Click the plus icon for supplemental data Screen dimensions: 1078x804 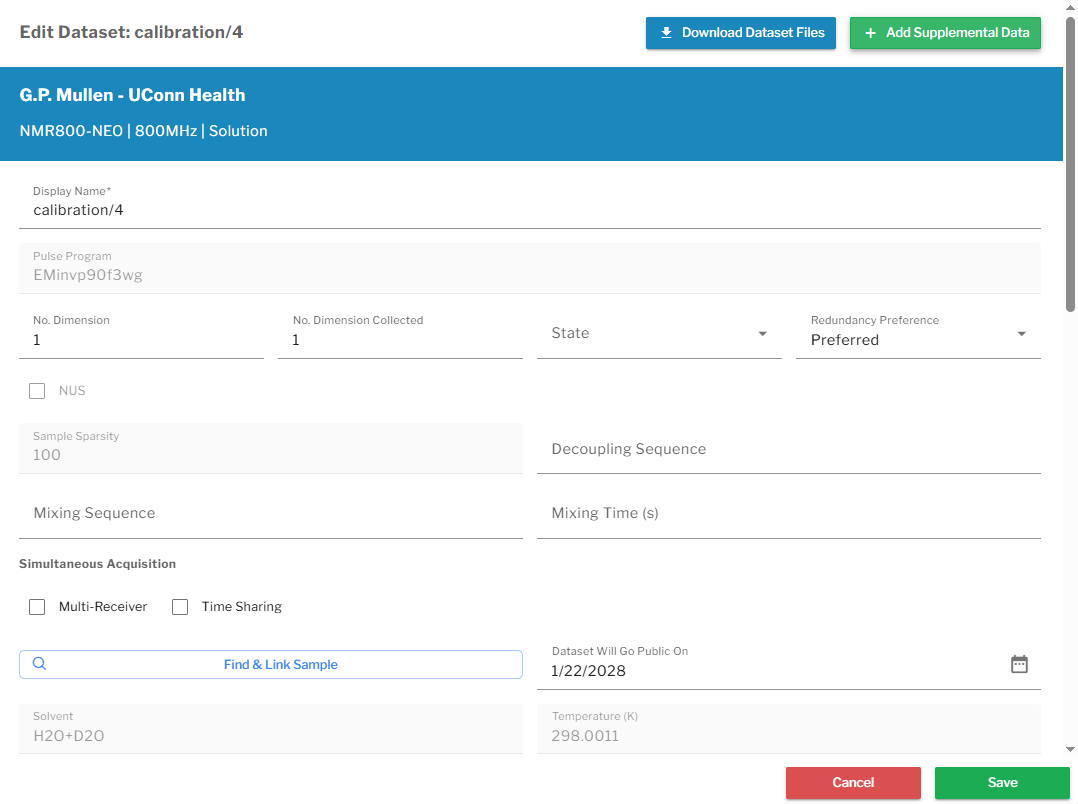point(870,33)
